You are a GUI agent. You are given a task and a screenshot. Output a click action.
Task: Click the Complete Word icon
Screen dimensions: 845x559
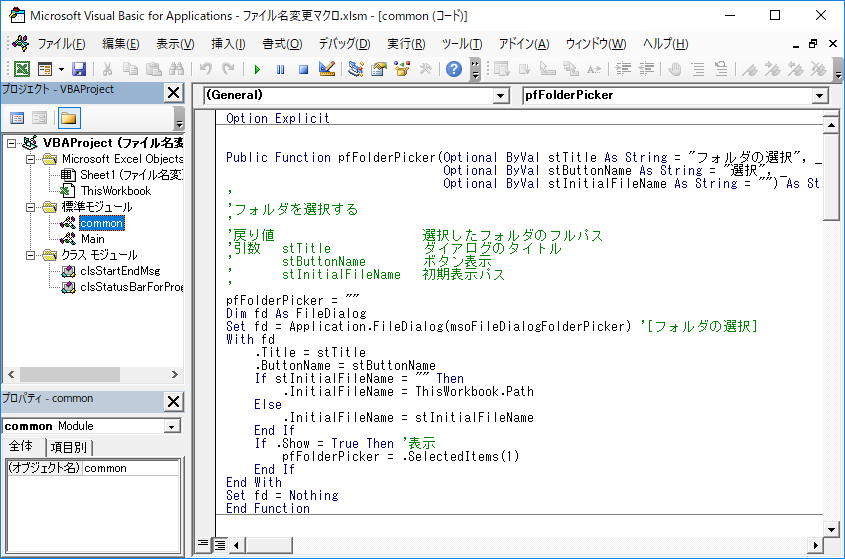pyautogui.click(x=594, y=69)
